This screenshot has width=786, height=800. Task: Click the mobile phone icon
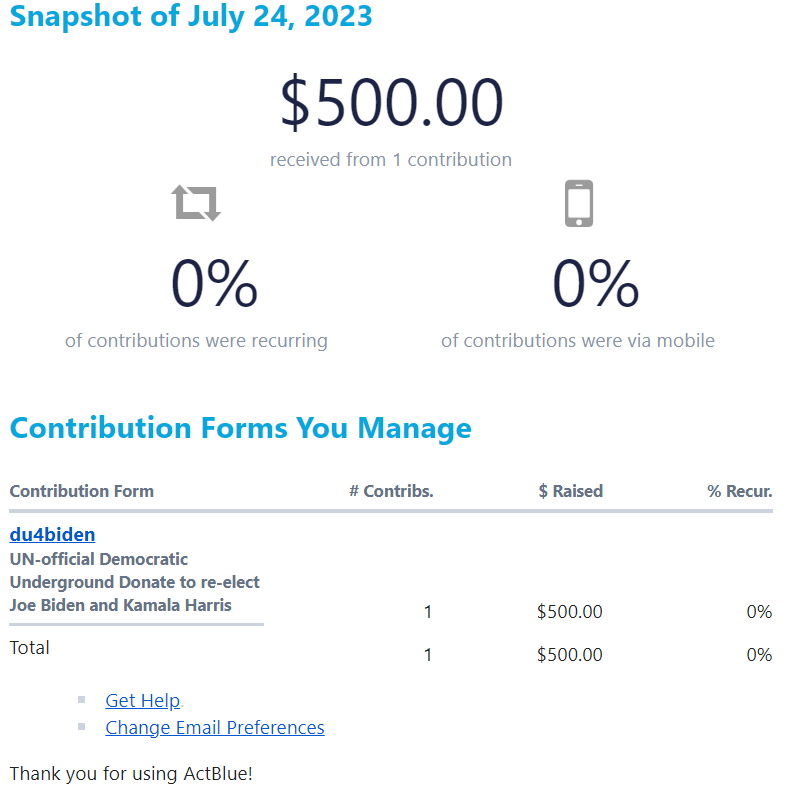(578, 203)
